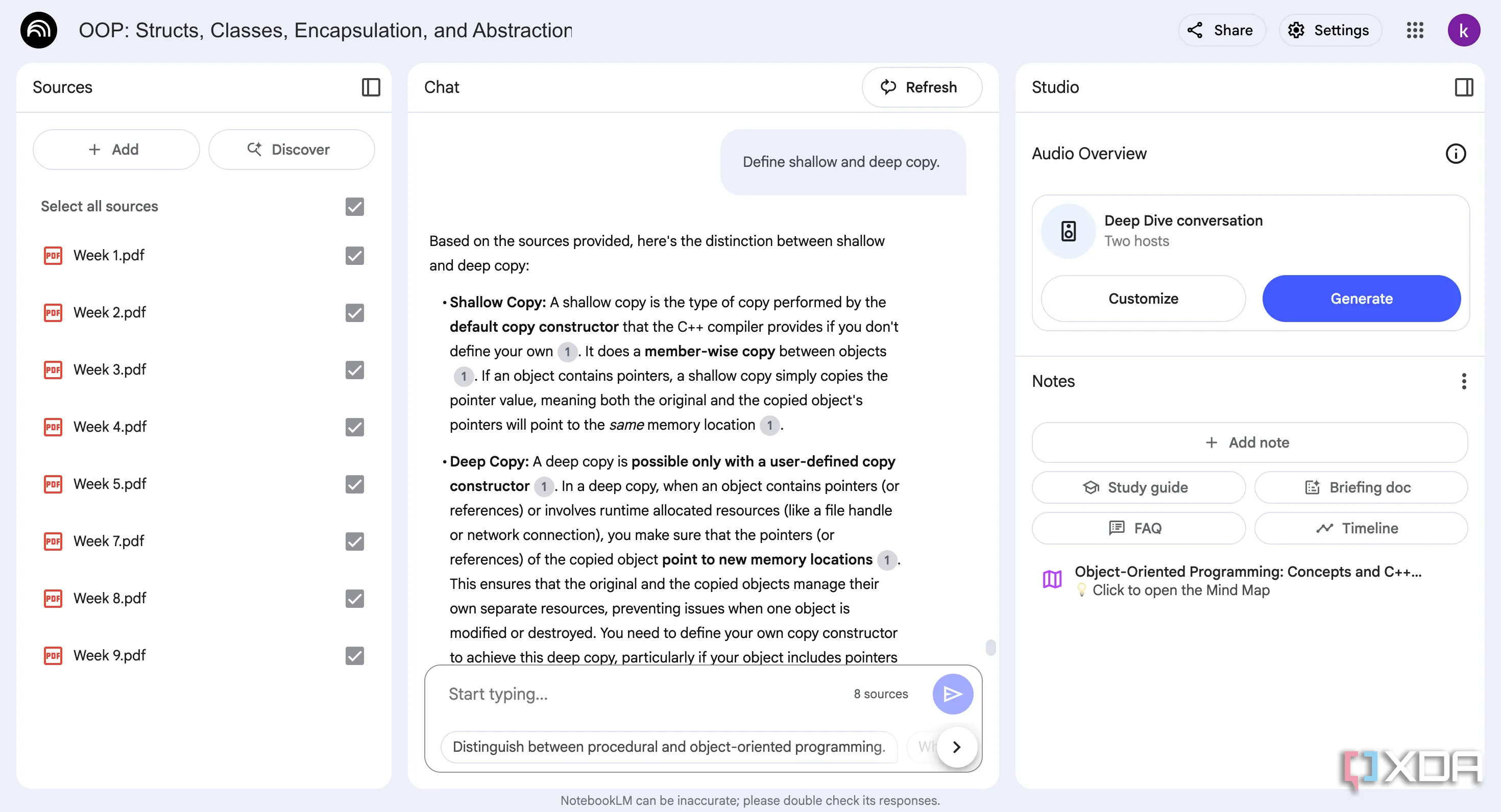
Task: Collapse the Studio panel icon
Action: click(x=1463, y=87)
